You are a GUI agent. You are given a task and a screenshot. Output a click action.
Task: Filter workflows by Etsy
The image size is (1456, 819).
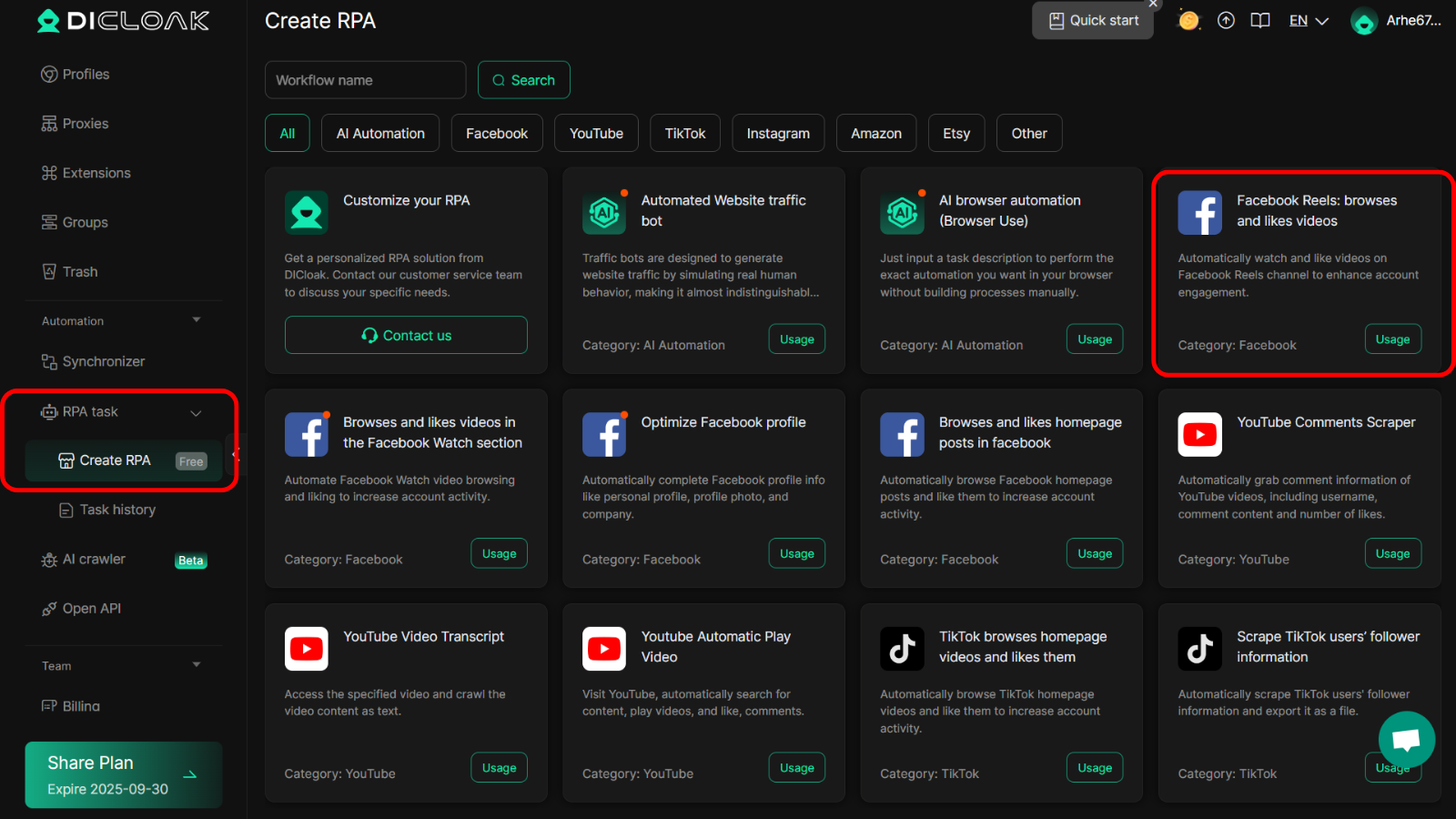click(x=956, y=133)
